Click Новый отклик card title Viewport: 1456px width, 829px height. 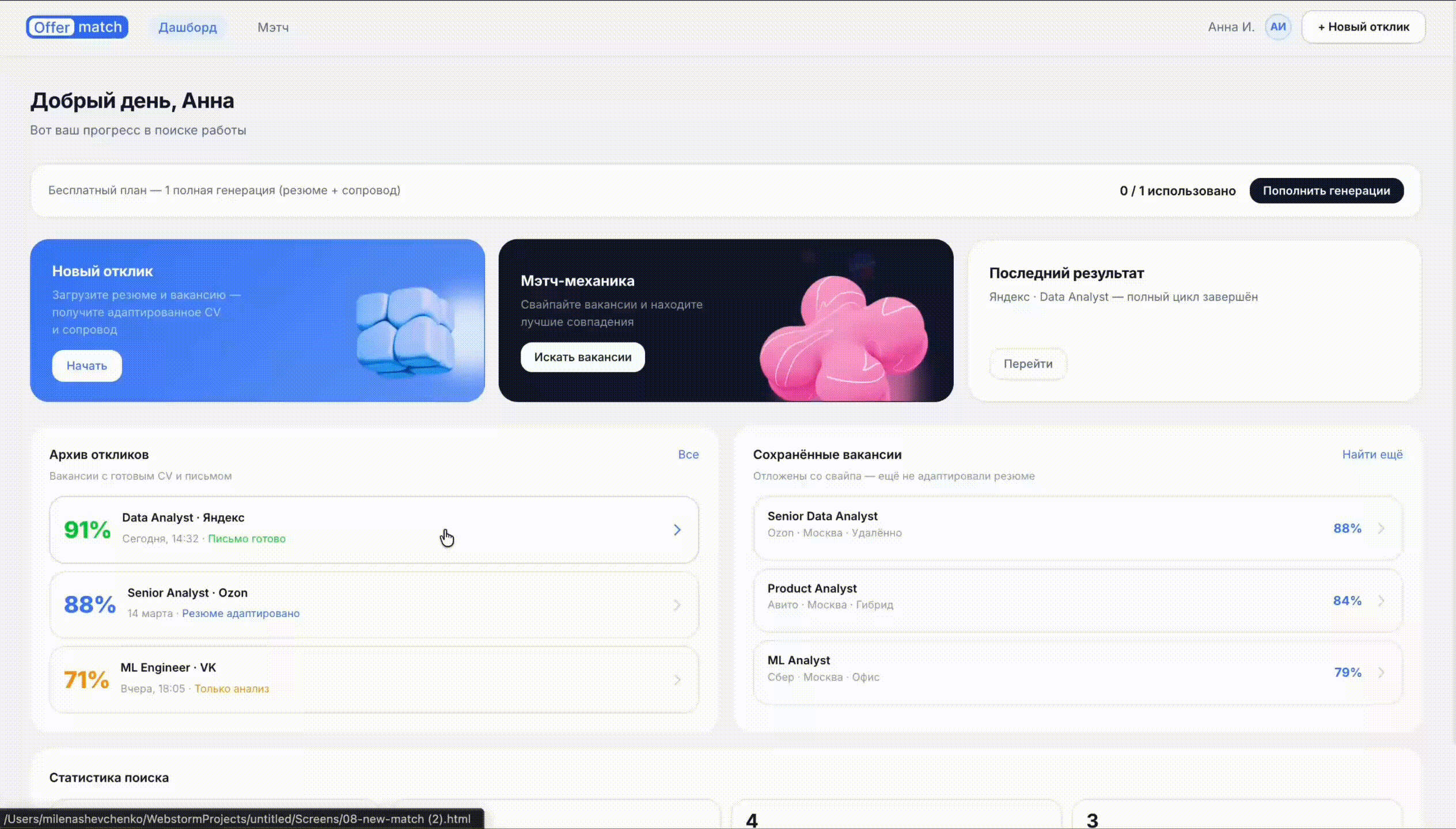[x=102, y=271]
